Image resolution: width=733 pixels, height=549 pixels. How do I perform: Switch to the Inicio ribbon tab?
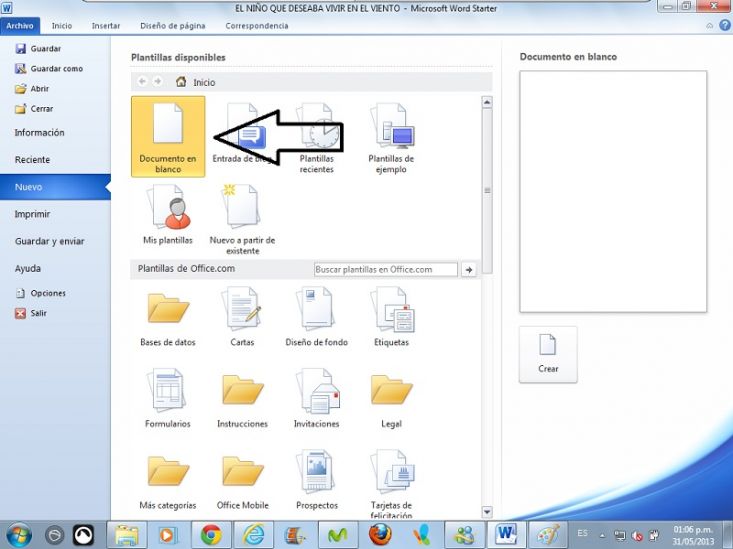pyautogui.click(x=62, y=26)
